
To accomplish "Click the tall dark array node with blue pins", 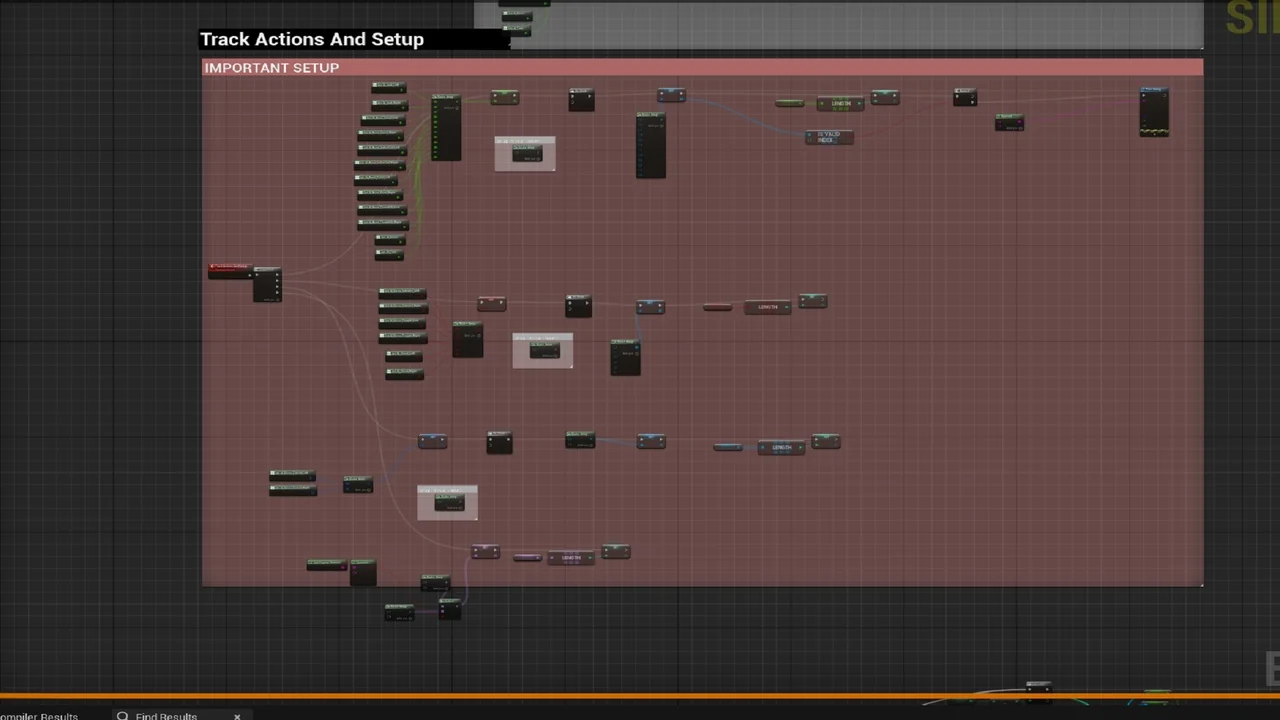I will point(650,145).
